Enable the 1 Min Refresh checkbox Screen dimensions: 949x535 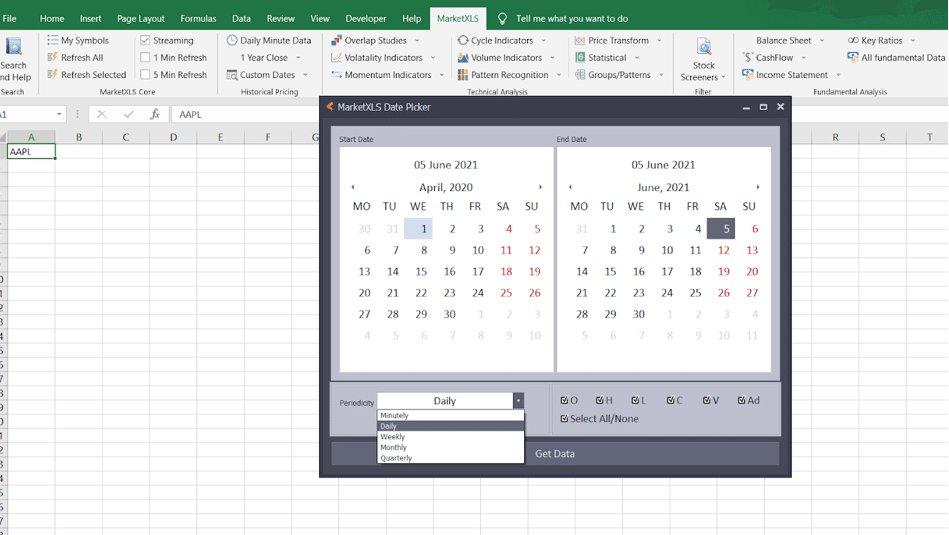(146, 58)
